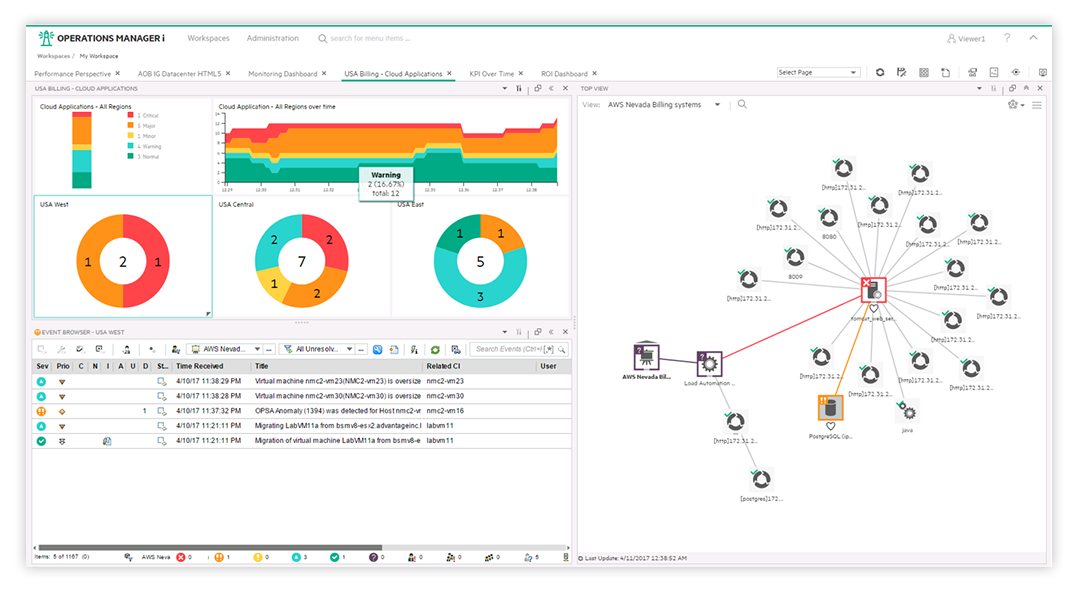
Task: Expand the Event Browser panel menu arrow
Action: (505, 332)
